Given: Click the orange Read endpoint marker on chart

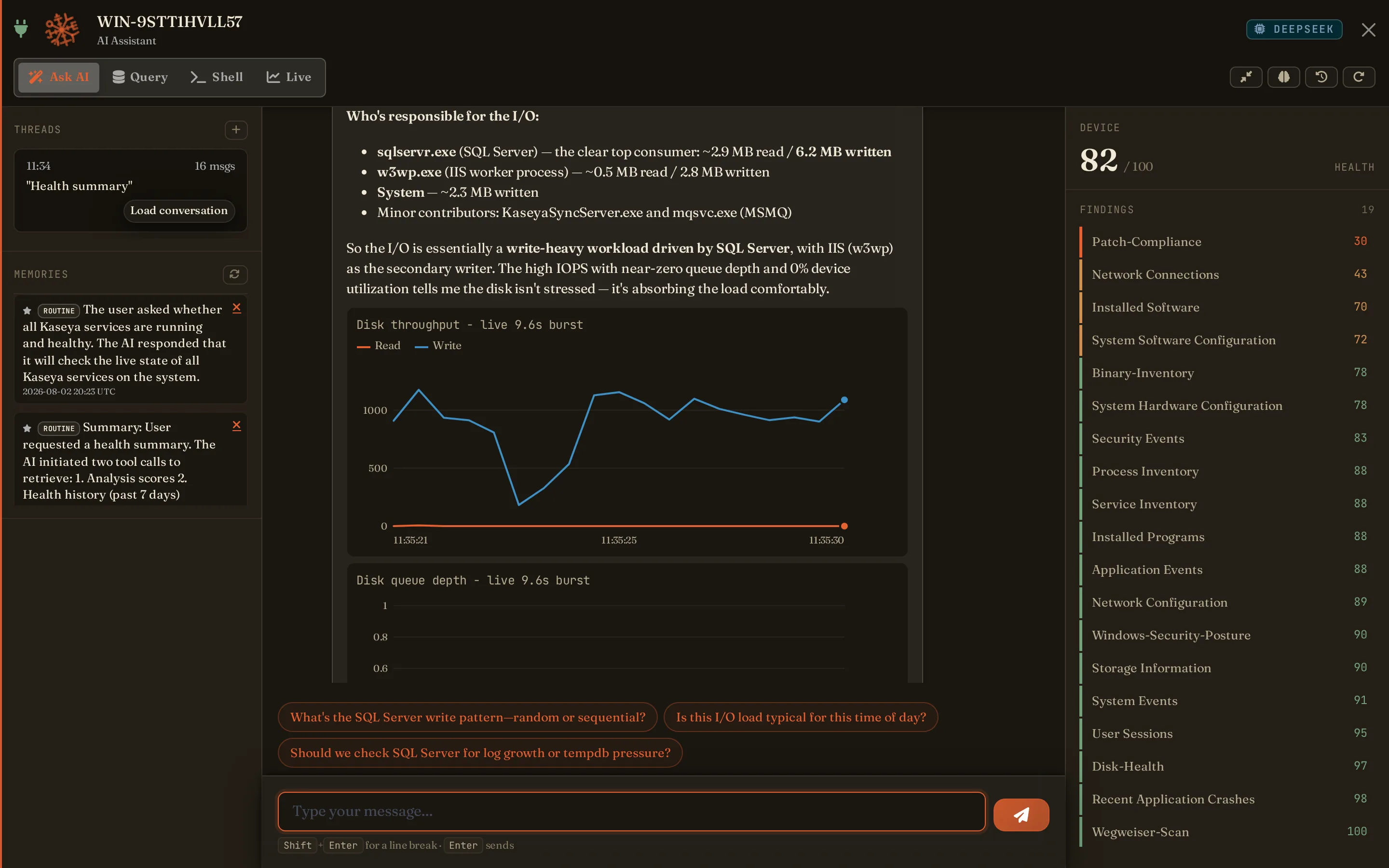Looking at the screenshot, I should point(844,526).
